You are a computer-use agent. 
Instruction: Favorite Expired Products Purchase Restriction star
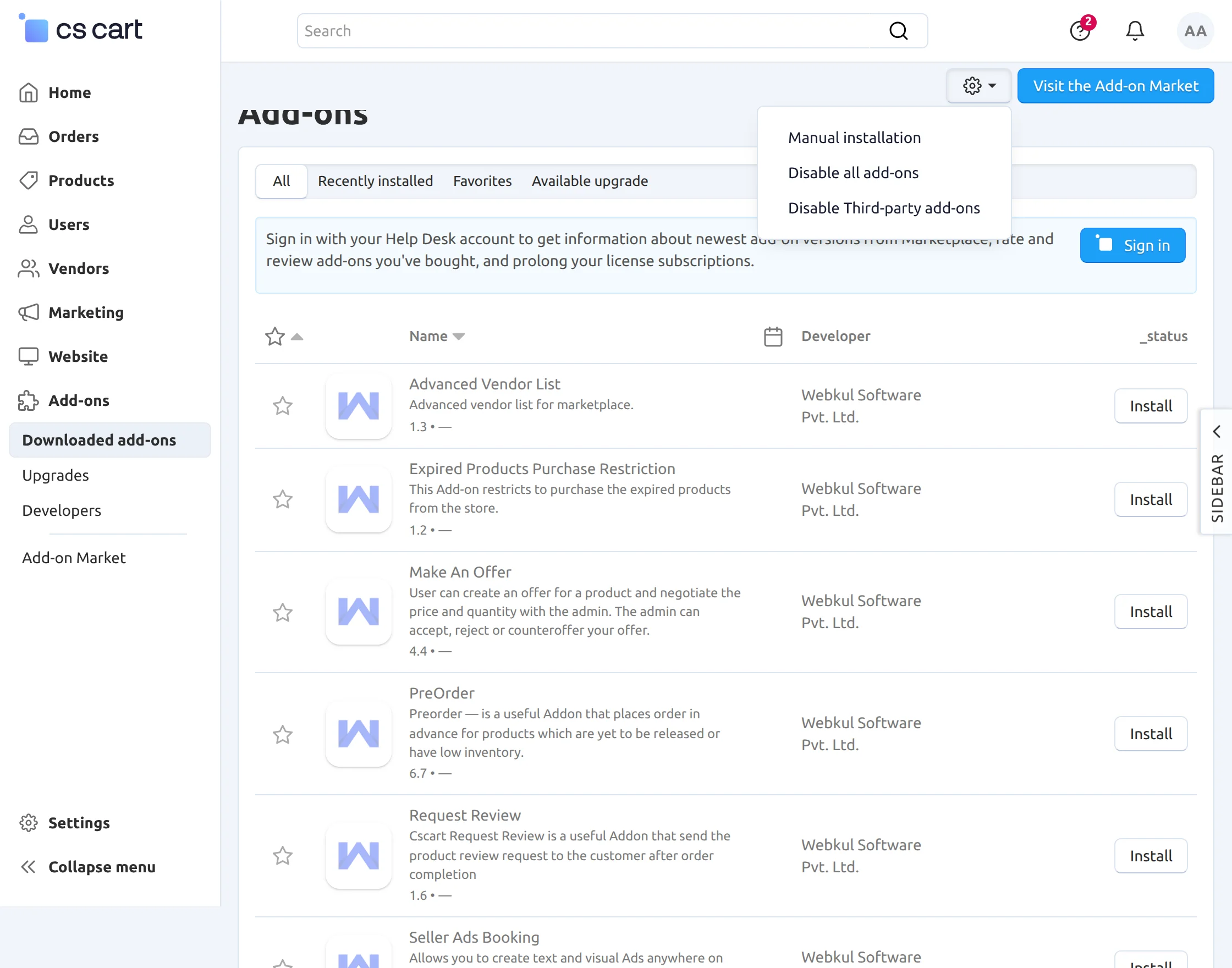click(x=282, y=499)
